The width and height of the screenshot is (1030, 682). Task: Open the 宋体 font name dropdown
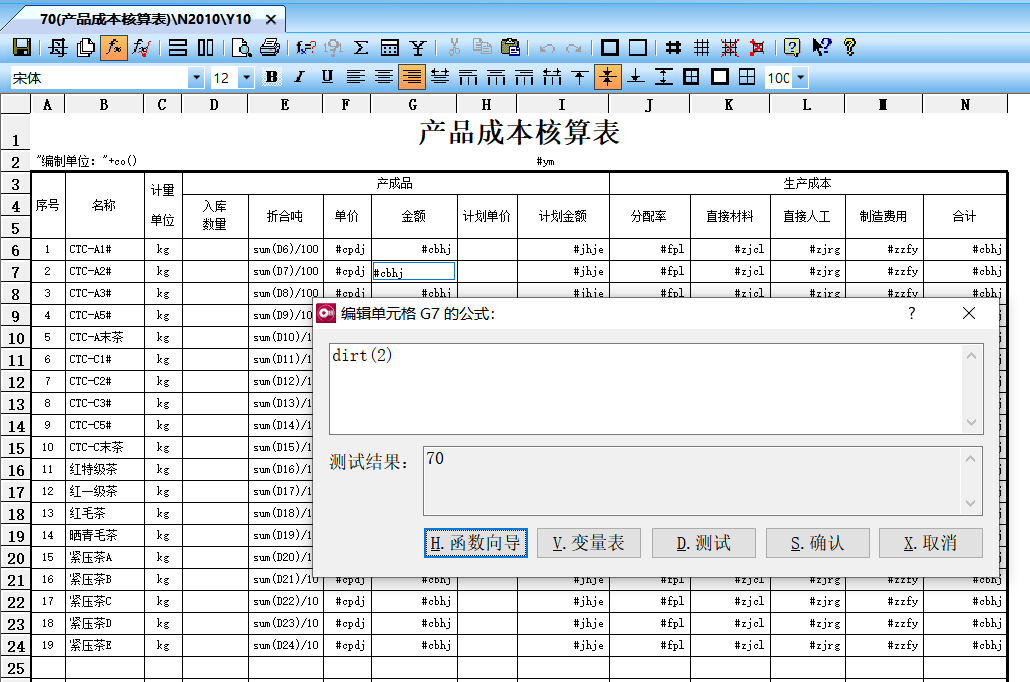click(196, 78)
